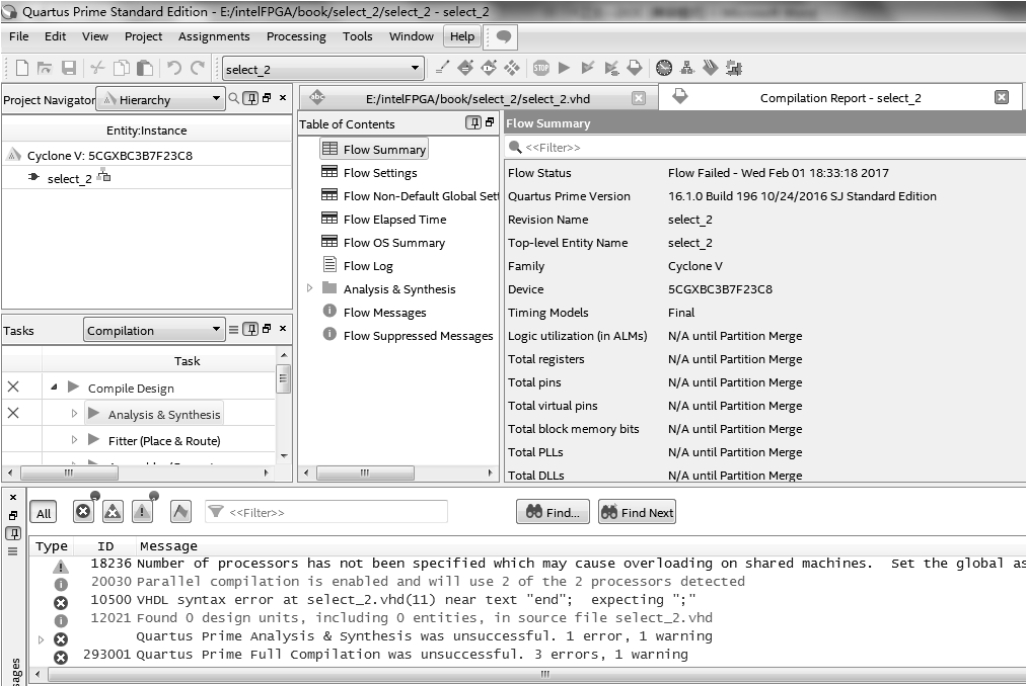Open the Window menu

(x=411, y=37)
